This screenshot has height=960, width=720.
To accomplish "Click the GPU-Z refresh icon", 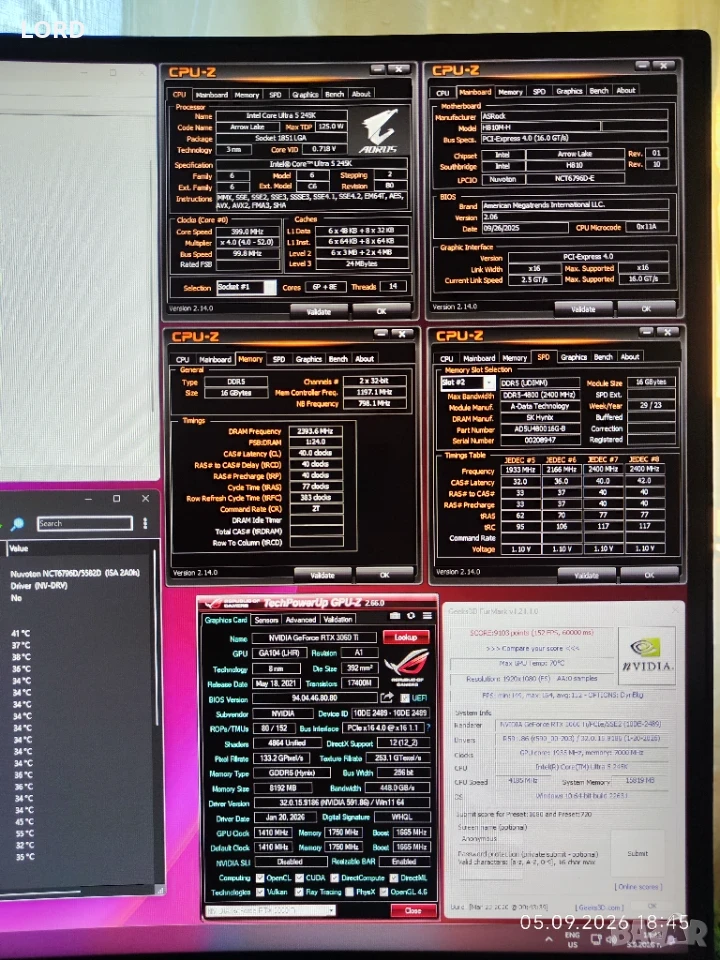I will pos(411,615).
